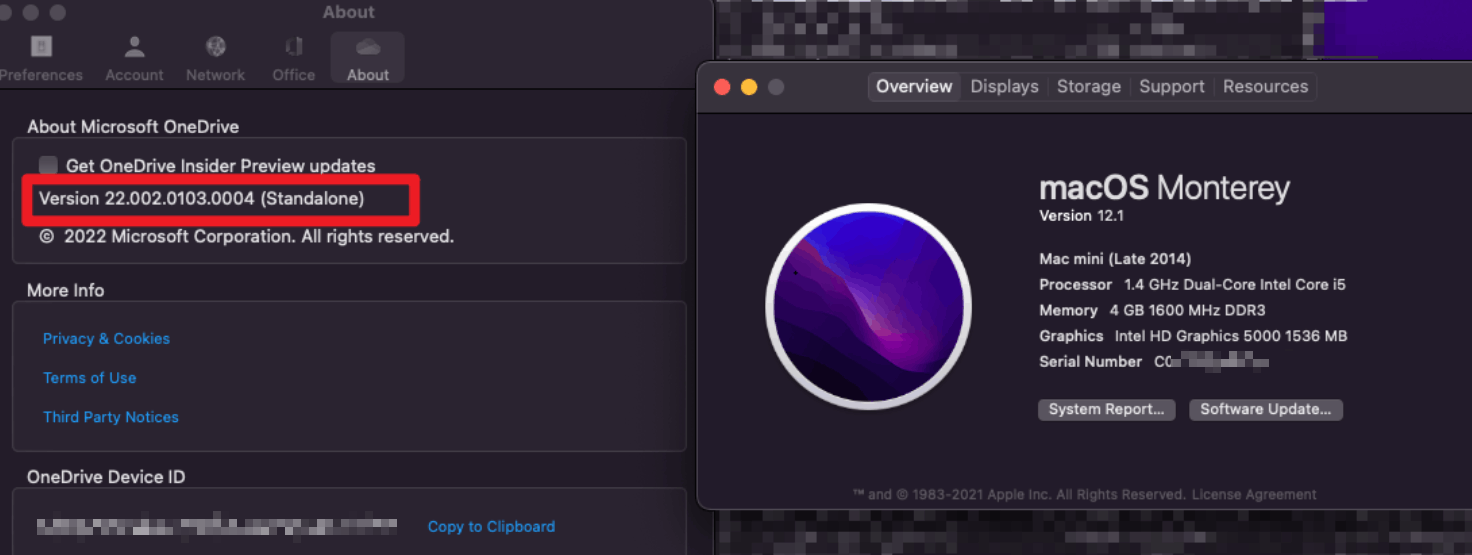The image size is (1472, 555).
Task: Click the Mac mini (Late 2014) text
Action: [x=1115, y=259]
